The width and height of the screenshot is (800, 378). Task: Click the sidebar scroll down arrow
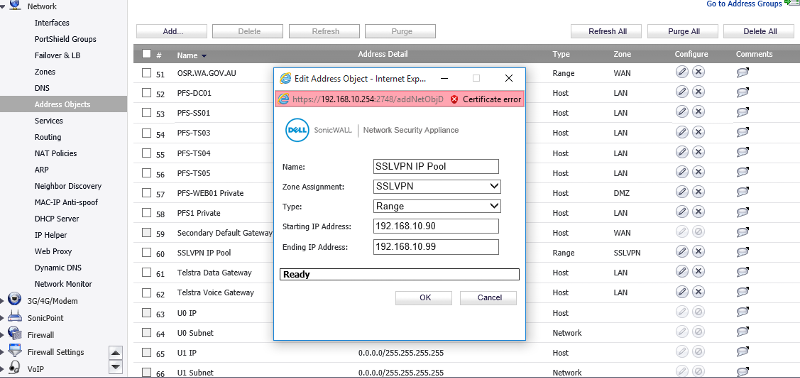(x=116, y=366)
